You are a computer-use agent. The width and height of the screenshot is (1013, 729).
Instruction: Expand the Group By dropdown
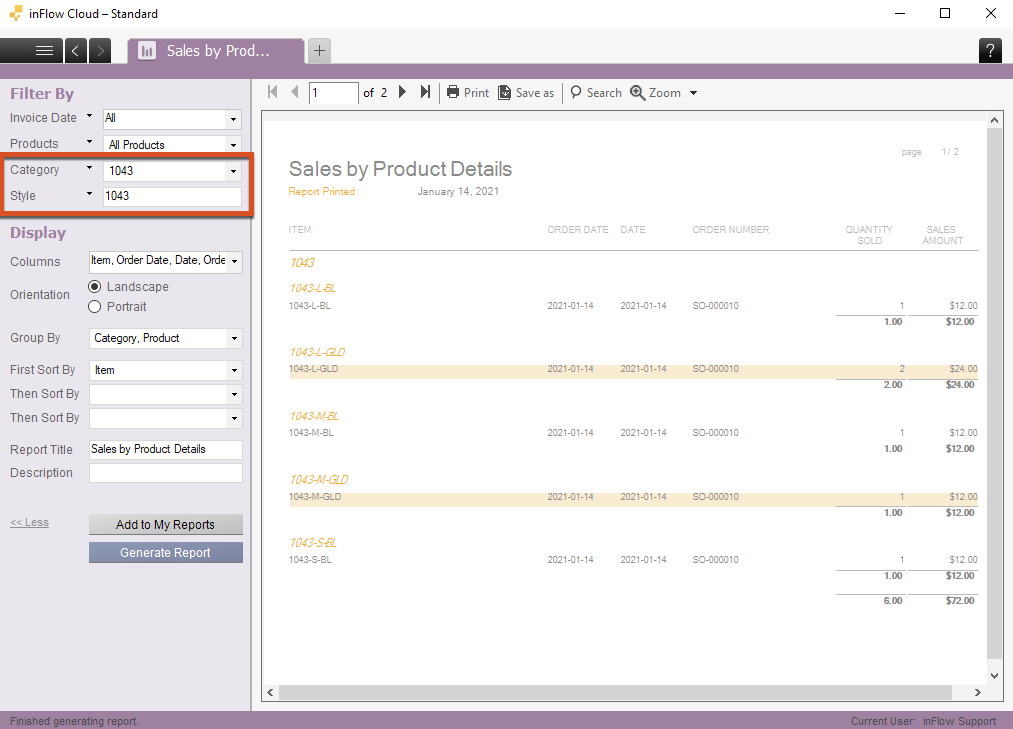pyautogui.click(x=233, y=339)
